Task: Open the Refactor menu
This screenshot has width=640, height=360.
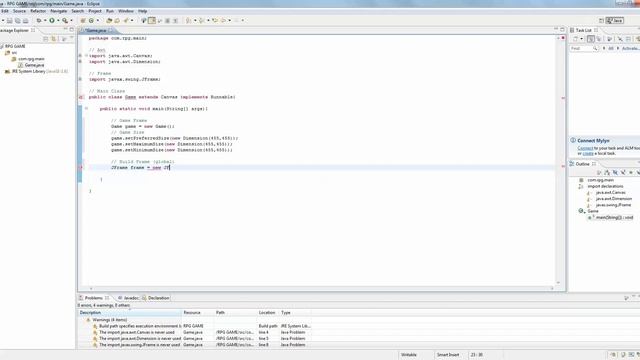Action: pos(38,11)
